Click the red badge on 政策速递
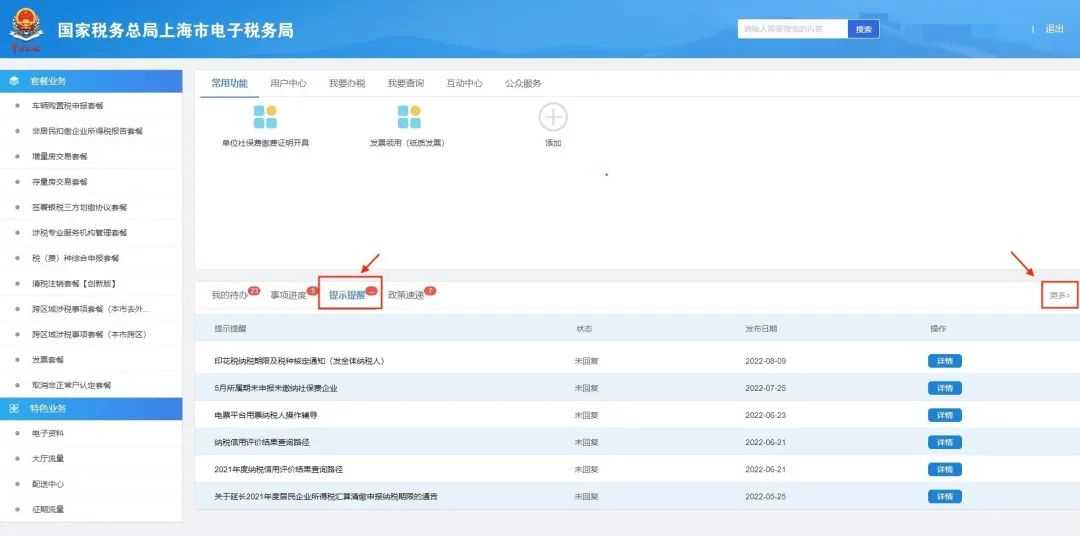 coord(430,290)
